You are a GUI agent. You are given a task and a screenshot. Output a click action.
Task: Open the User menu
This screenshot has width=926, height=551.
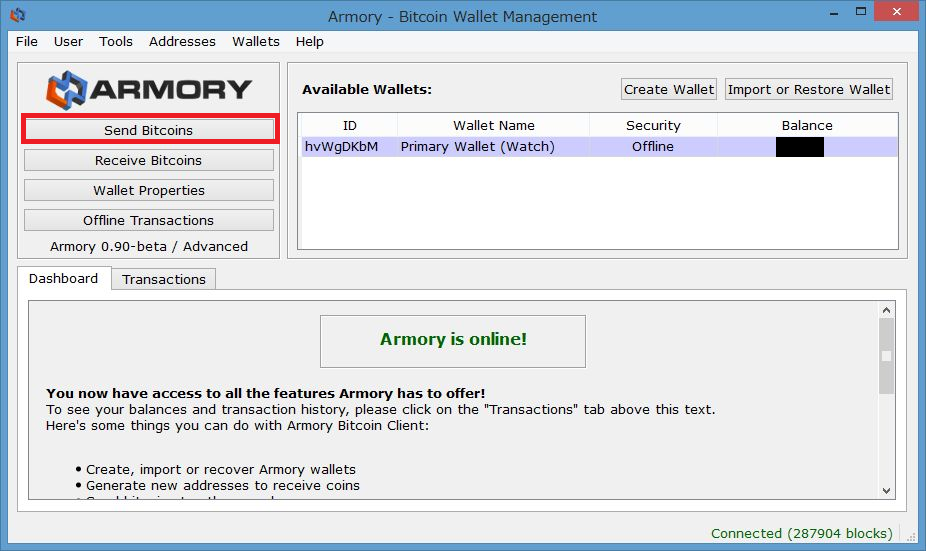pyautogui.click(x=69, y=41)
